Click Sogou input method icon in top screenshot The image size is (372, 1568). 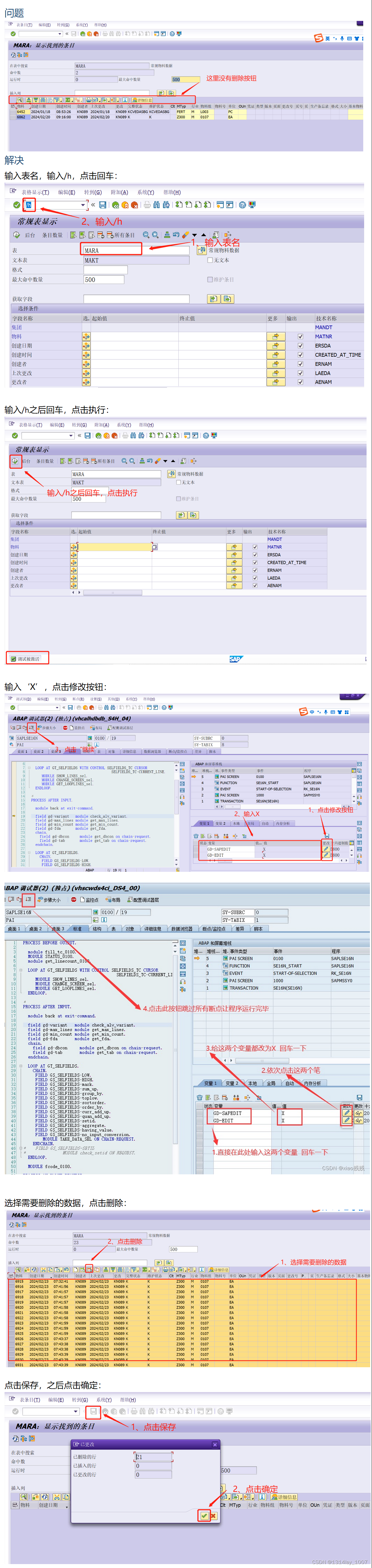(318, 38)
